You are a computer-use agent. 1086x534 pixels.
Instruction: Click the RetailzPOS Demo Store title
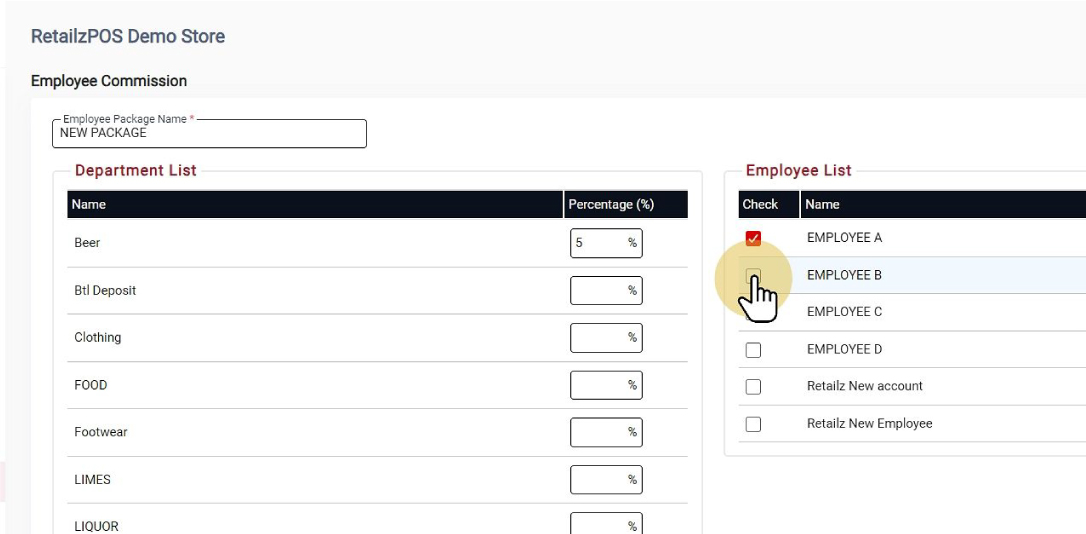(128, 37)
